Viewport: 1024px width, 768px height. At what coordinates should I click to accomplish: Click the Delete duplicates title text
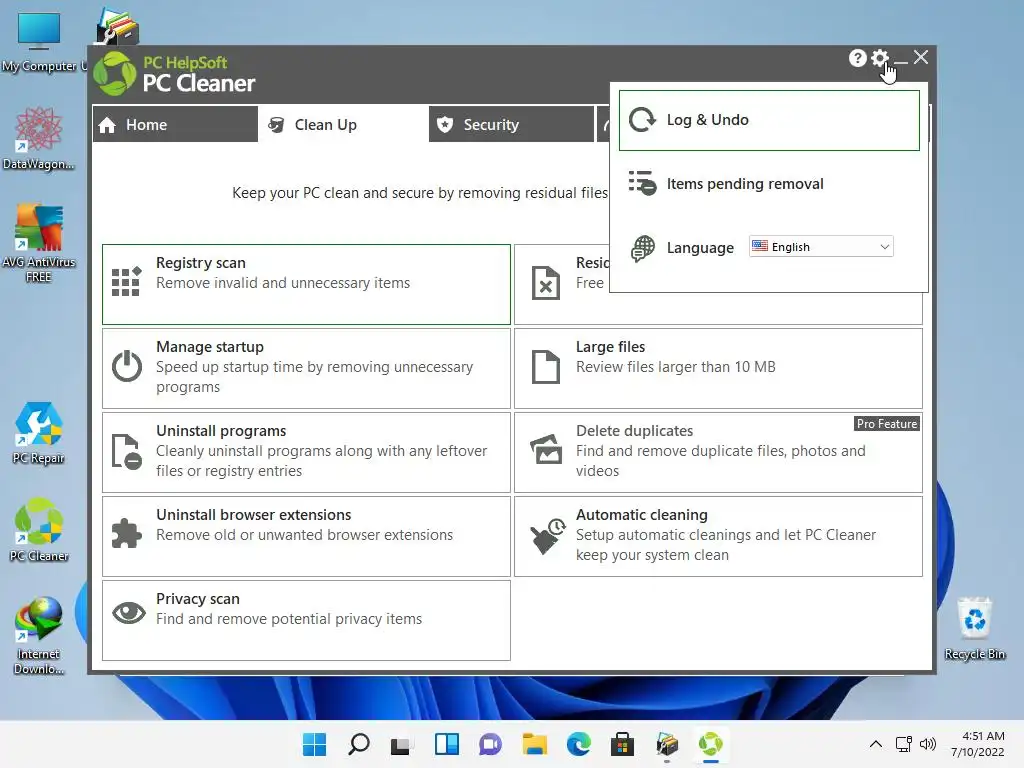pyautogui.click(x=634, y=431)
